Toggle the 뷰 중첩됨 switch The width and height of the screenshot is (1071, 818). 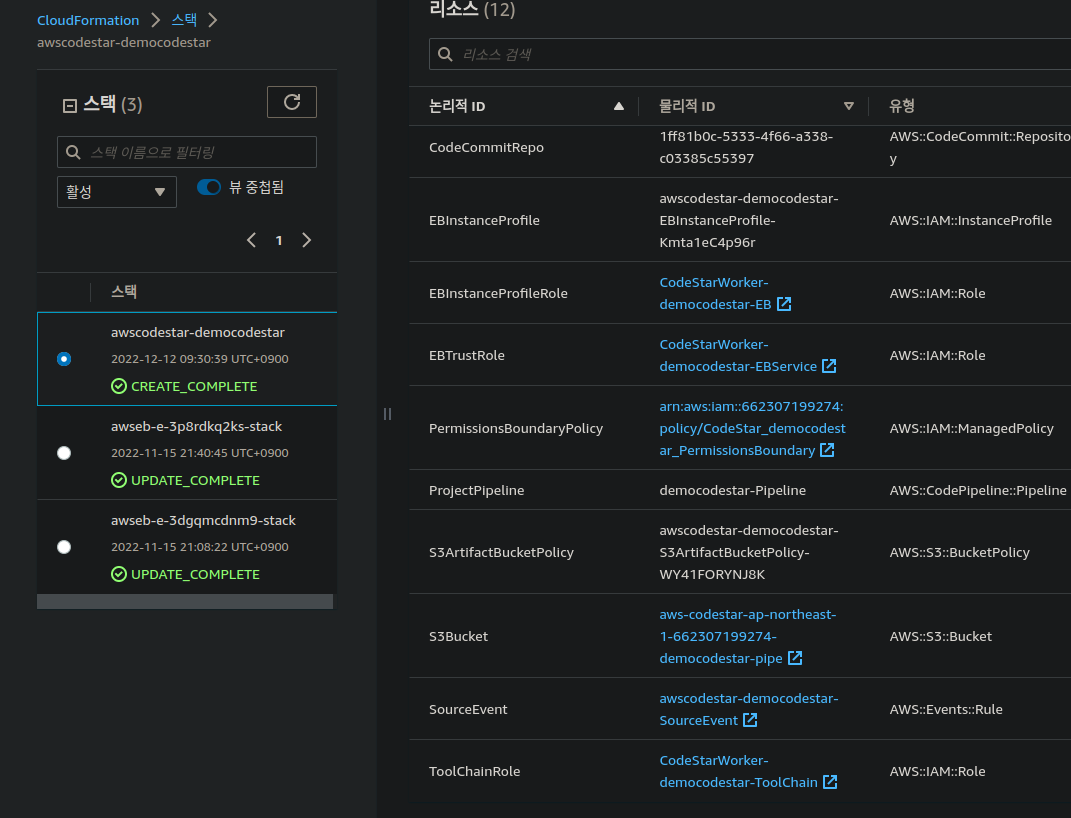pyautogui.click(x=209, y=187)
